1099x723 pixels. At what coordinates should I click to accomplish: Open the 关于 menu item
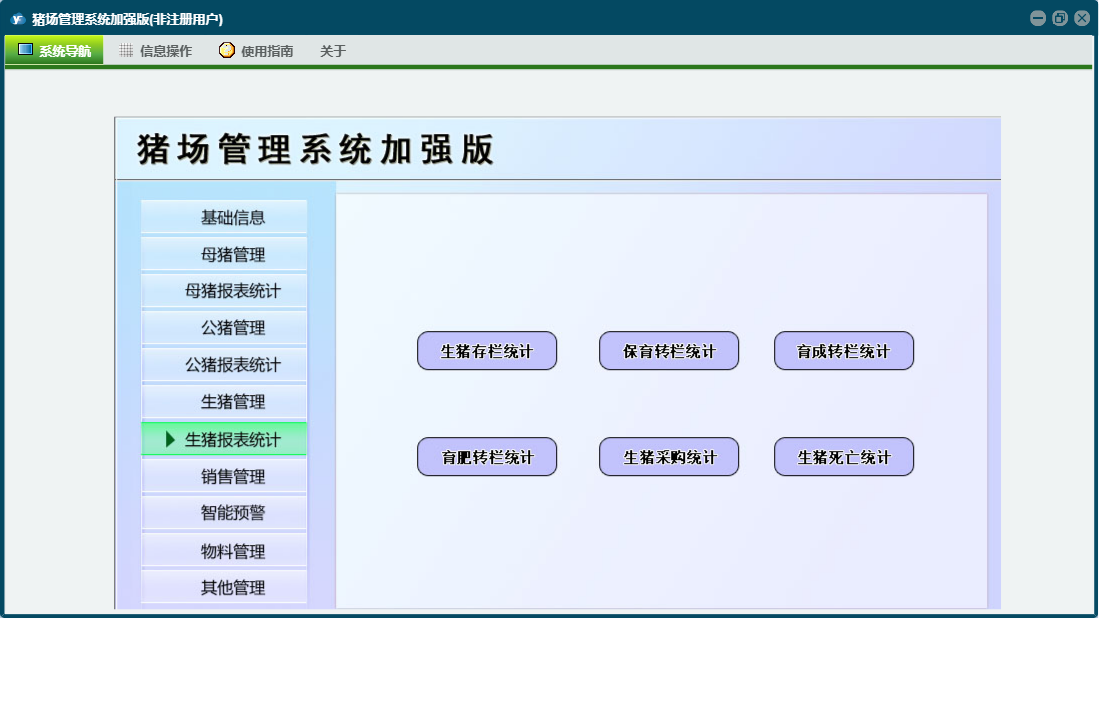pos(333,51)
